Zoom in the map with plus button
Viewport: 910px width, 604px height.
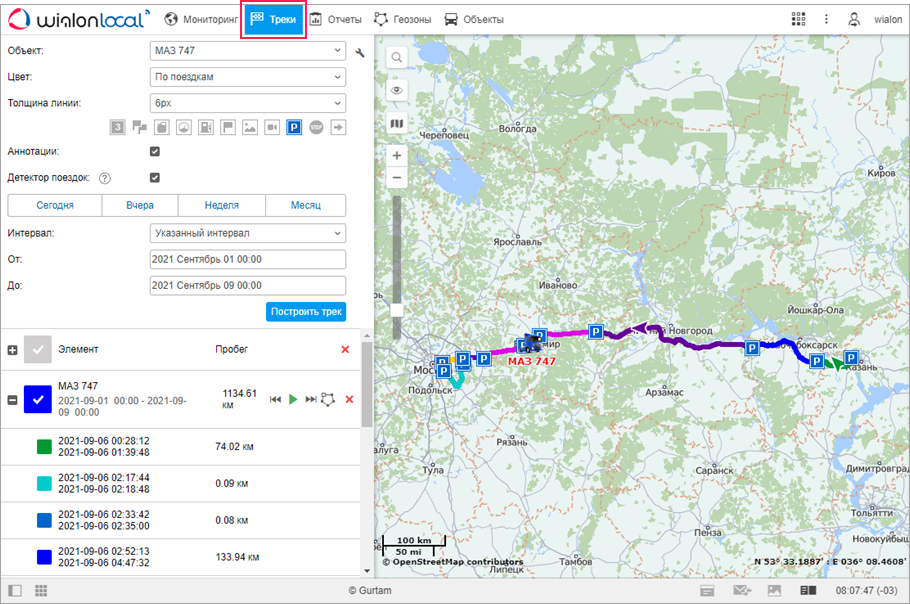pyautogui.click(x=397, y=156)
